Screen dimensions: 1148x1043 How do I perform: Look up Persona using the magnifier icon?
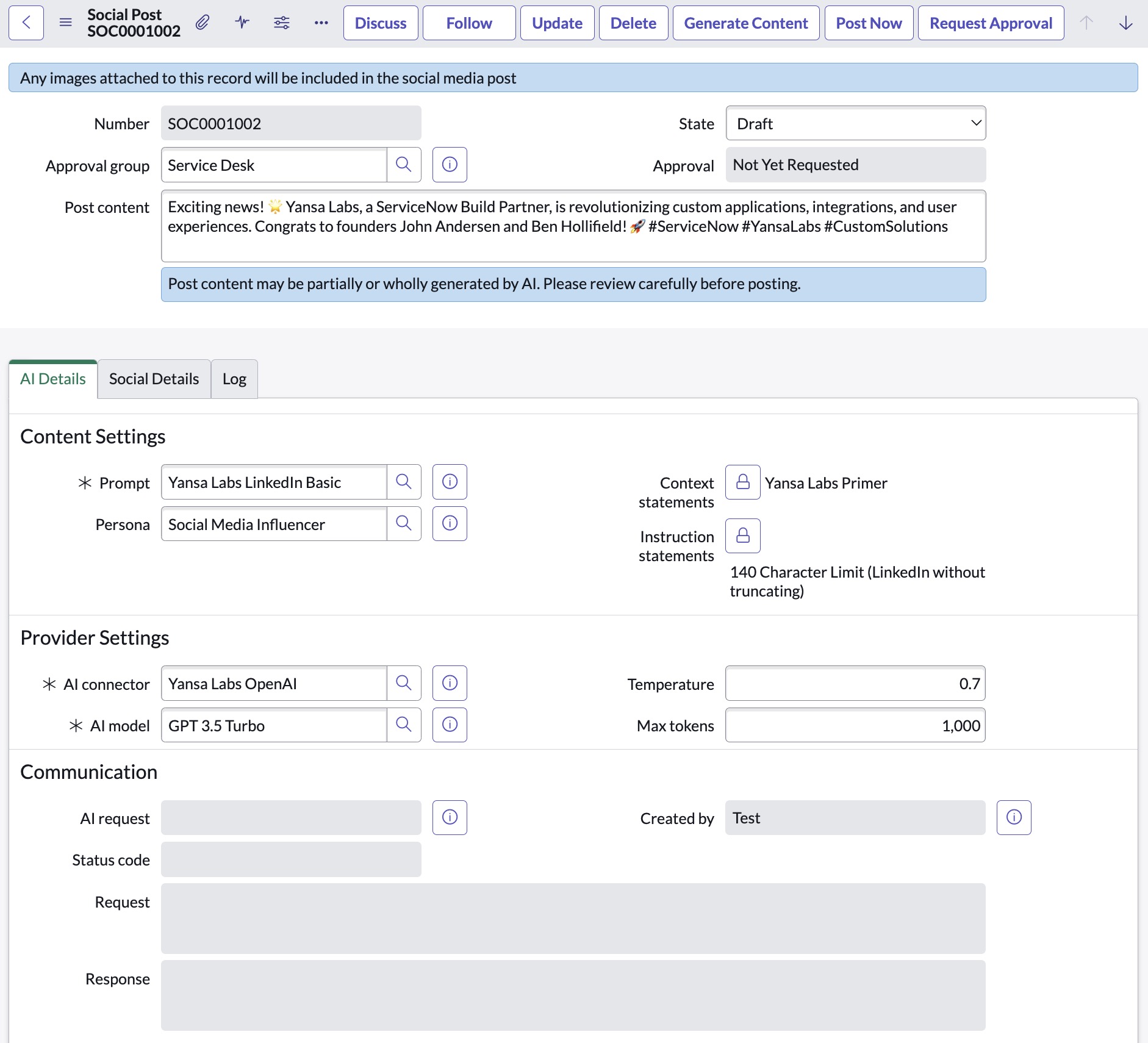coord(404,523)
